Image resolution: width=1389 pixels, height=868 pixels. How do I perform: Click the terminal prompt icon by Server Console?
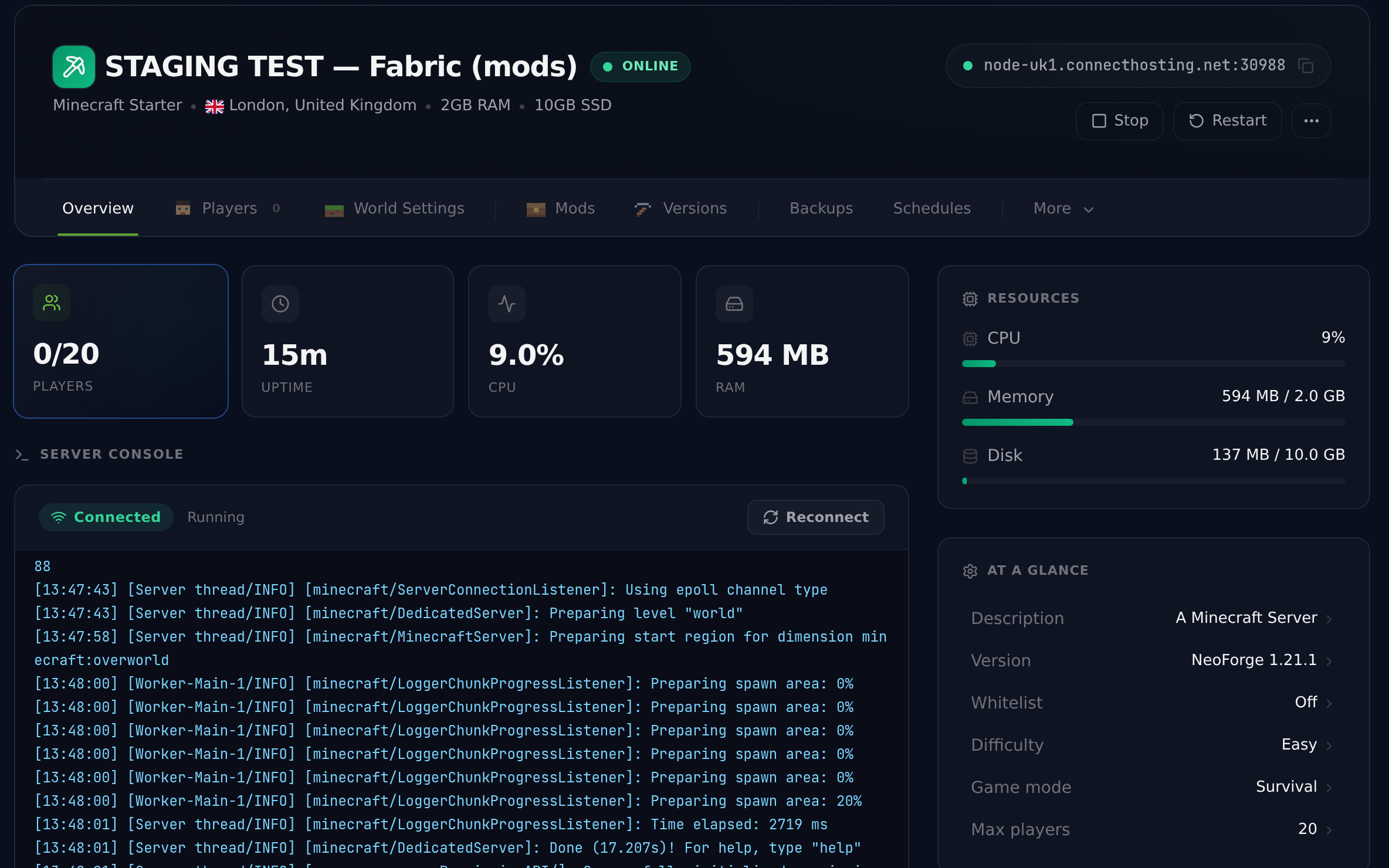coord(22,455)
